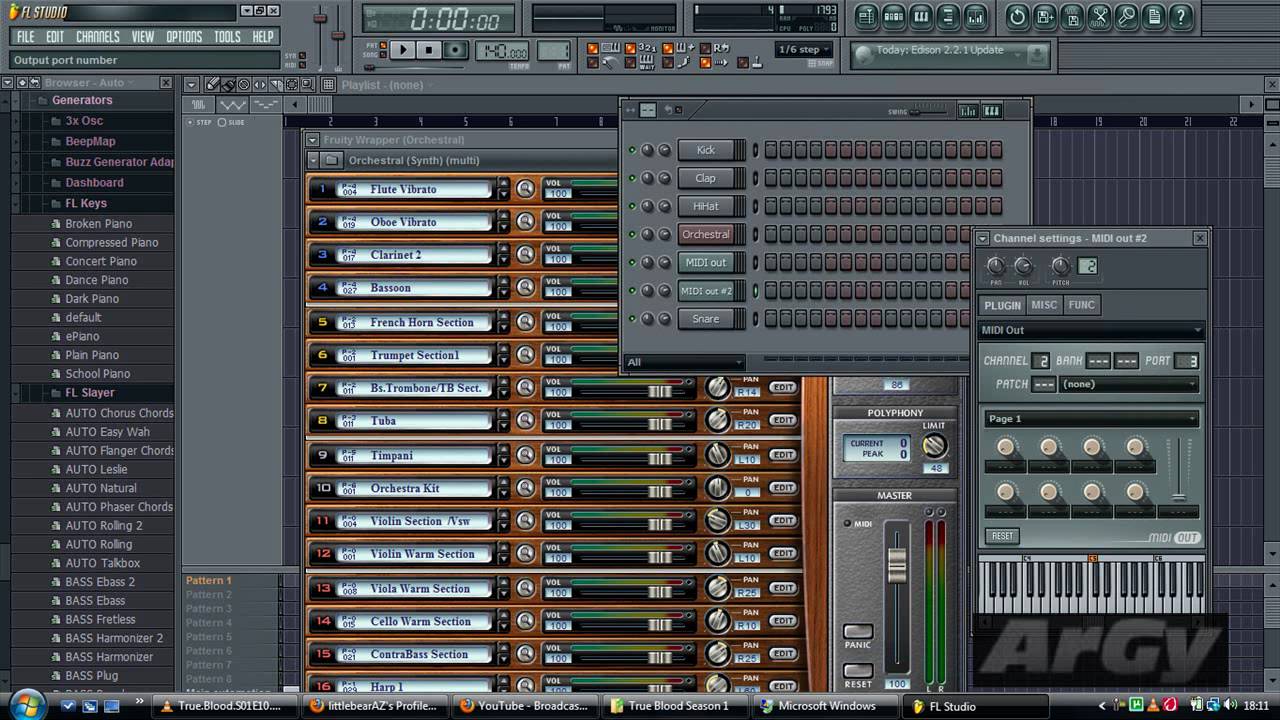This screenshot has height=720, width=1280.
Task: Click the Windows Start orb
Action: 28,704
